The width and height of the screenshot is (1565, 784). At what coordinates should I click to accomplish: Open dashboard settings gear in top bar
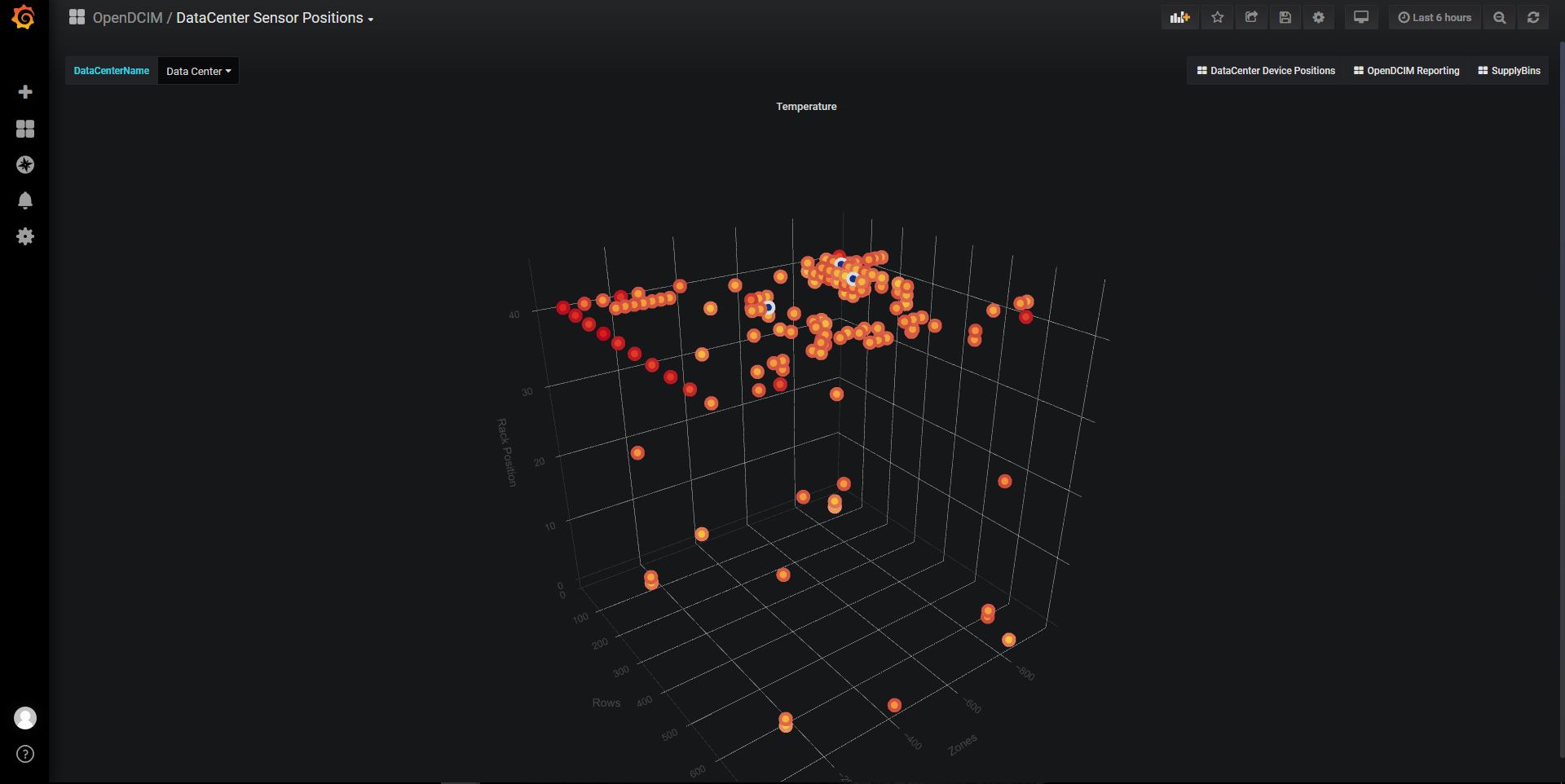(1319, 17)
